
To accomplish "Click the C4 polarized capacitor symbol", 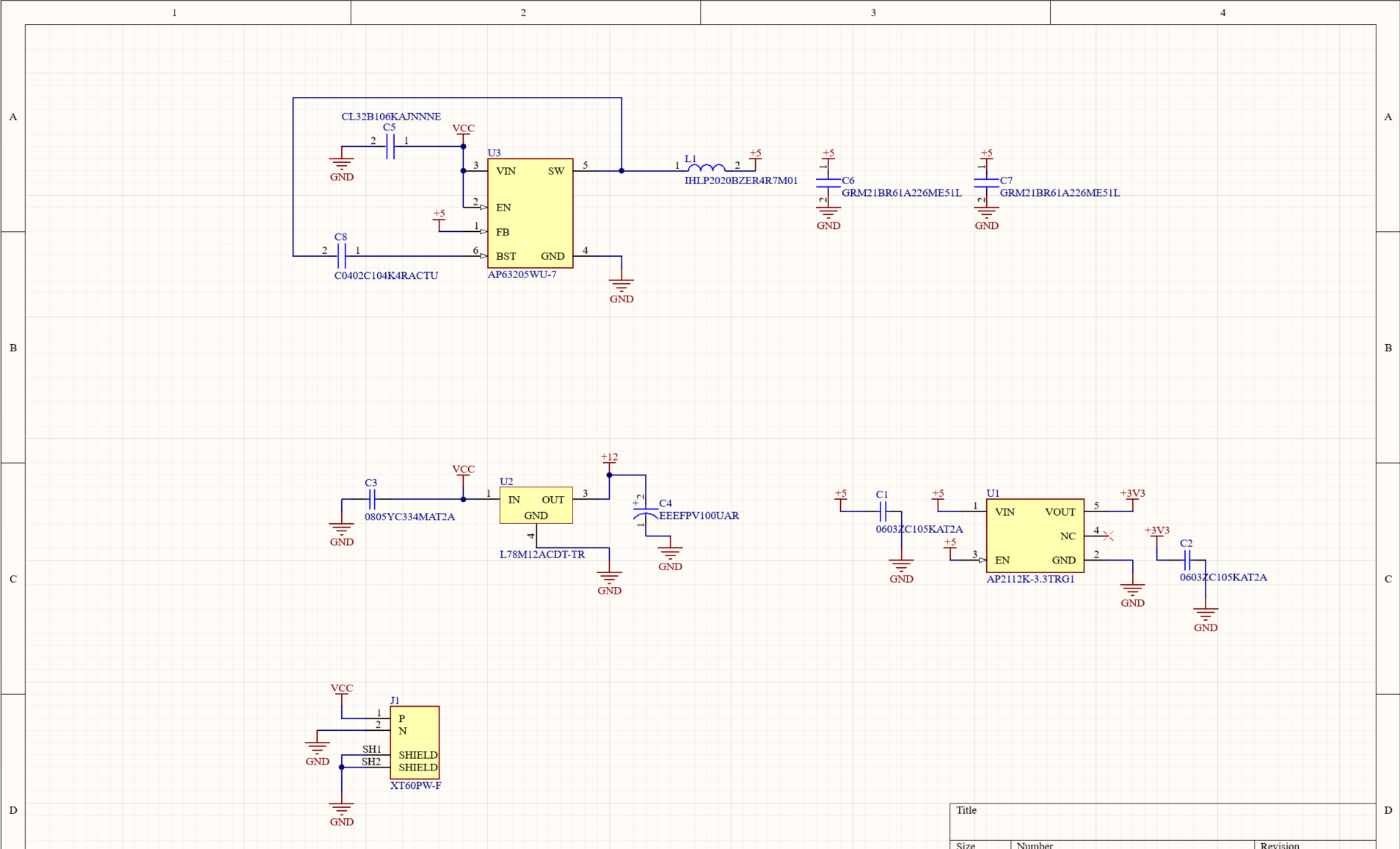I will (646, 512).
